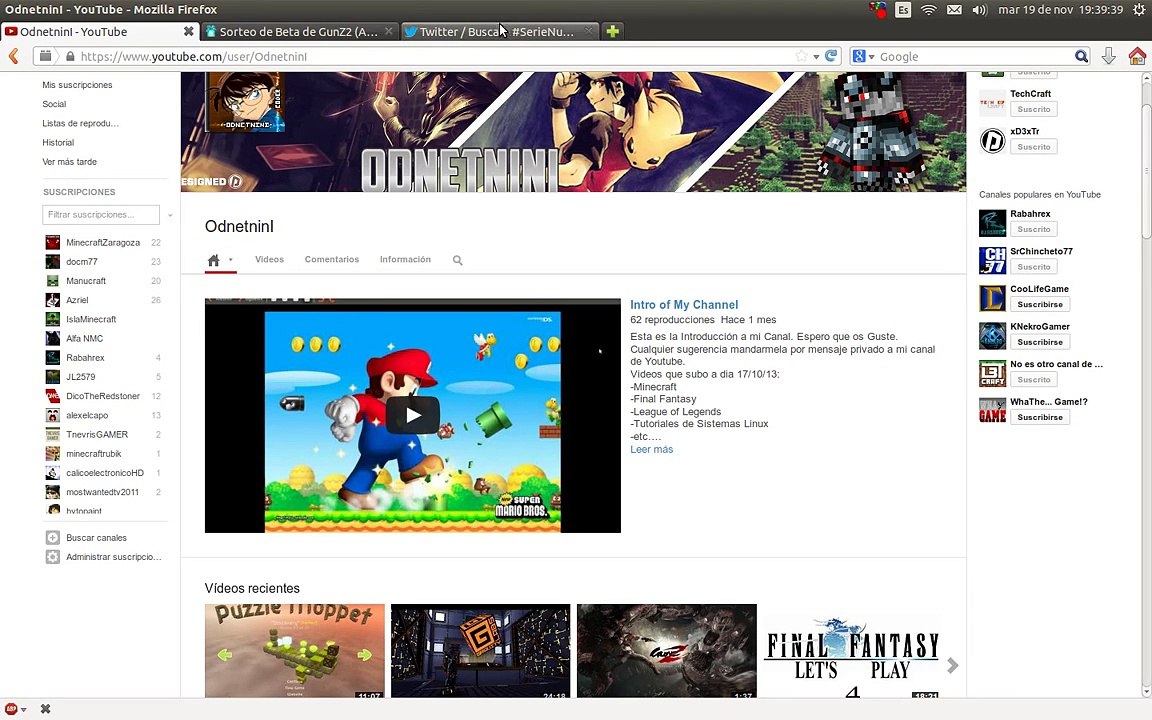
Task: Click the site identity icon left of the URL
Action: [x=46, y=56]
